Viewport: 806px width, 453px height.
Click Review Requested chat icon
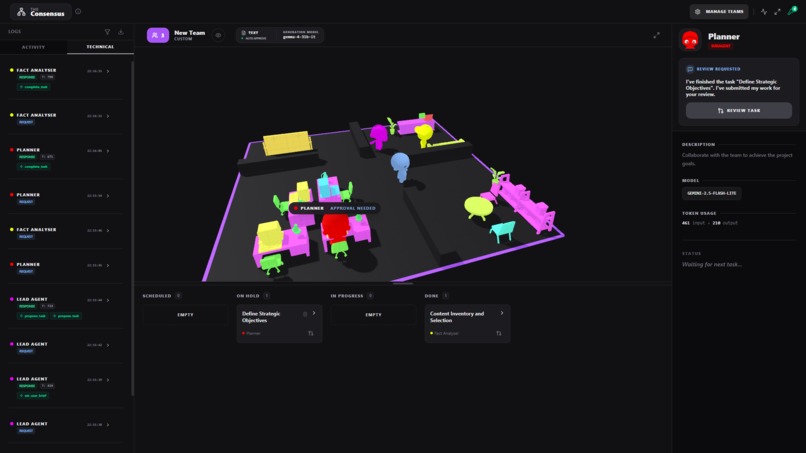(690, 69)
